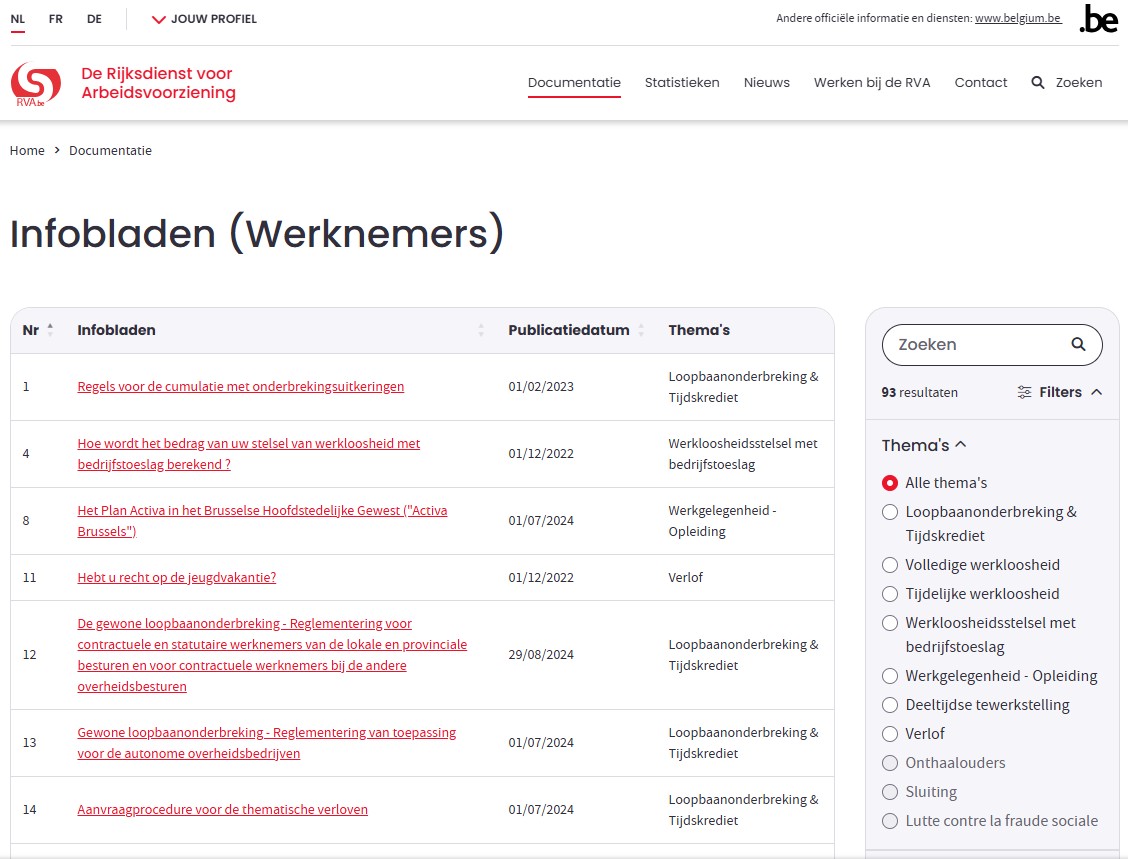Image resolution: width=1128 pixels, height=859 pixels.
Task: Click inside the Zoeken search input field
Action: pyautogui.click(x=960, y=344)
